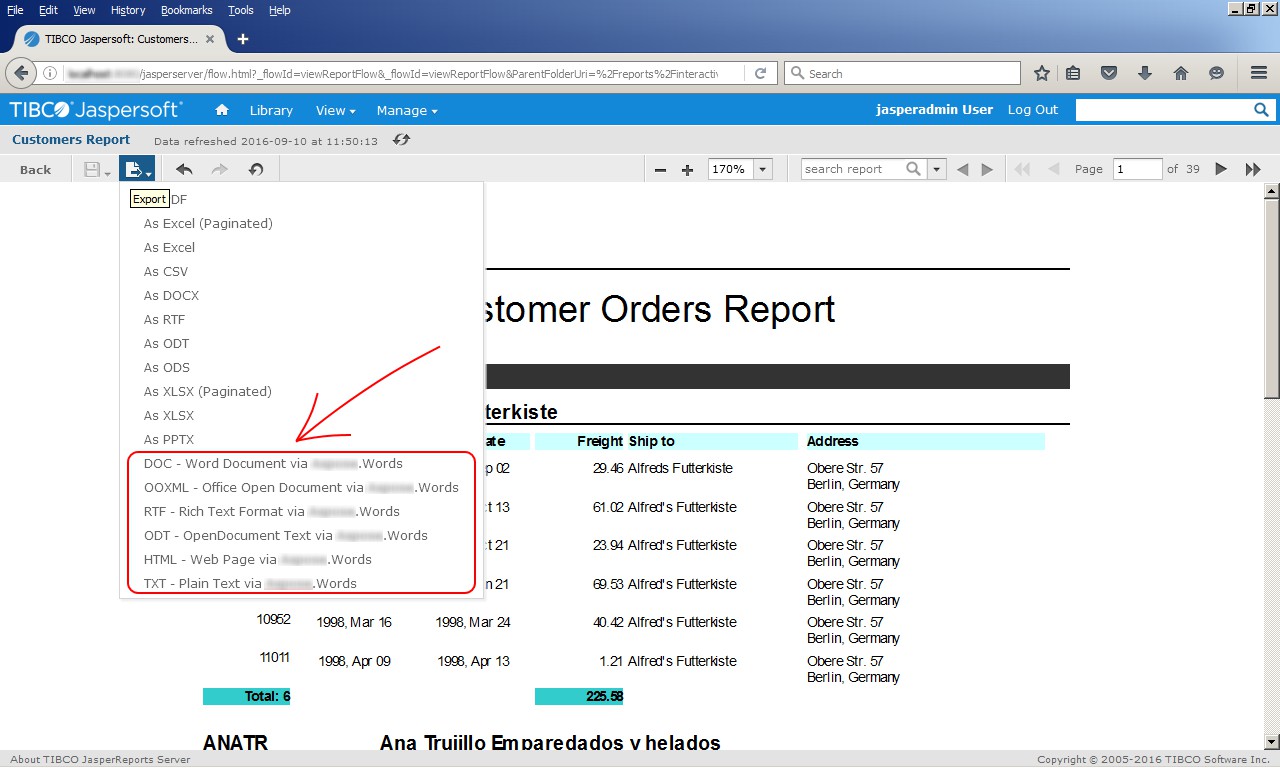Viewport: 1280px width, 768px height.
Task: Open the Pocket icon in the toolbar
Action: (x=1109, y=73)
